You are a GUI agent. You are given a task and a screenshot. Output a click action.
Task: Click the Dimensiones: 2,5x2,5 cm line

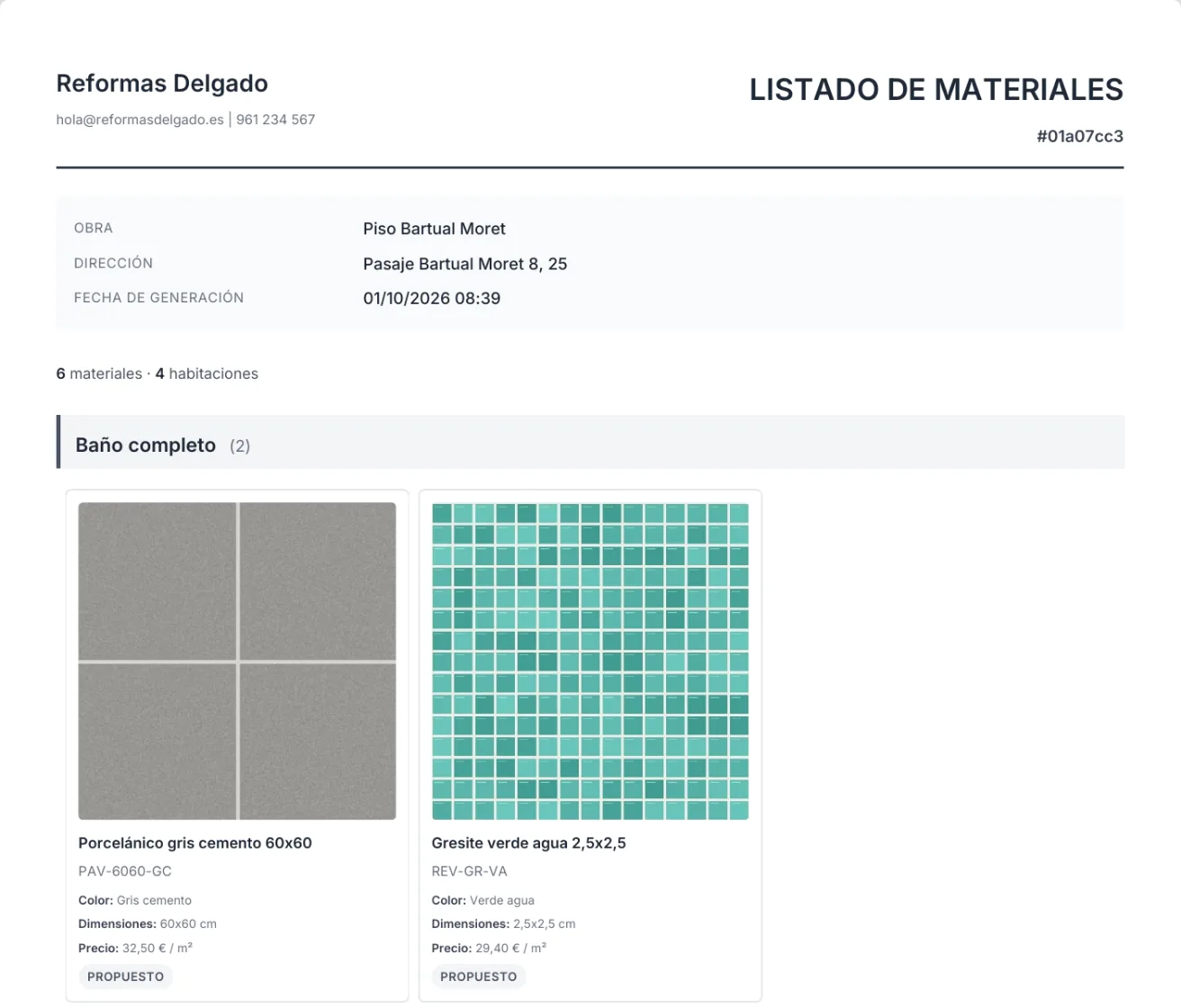(x=503, y=924)
